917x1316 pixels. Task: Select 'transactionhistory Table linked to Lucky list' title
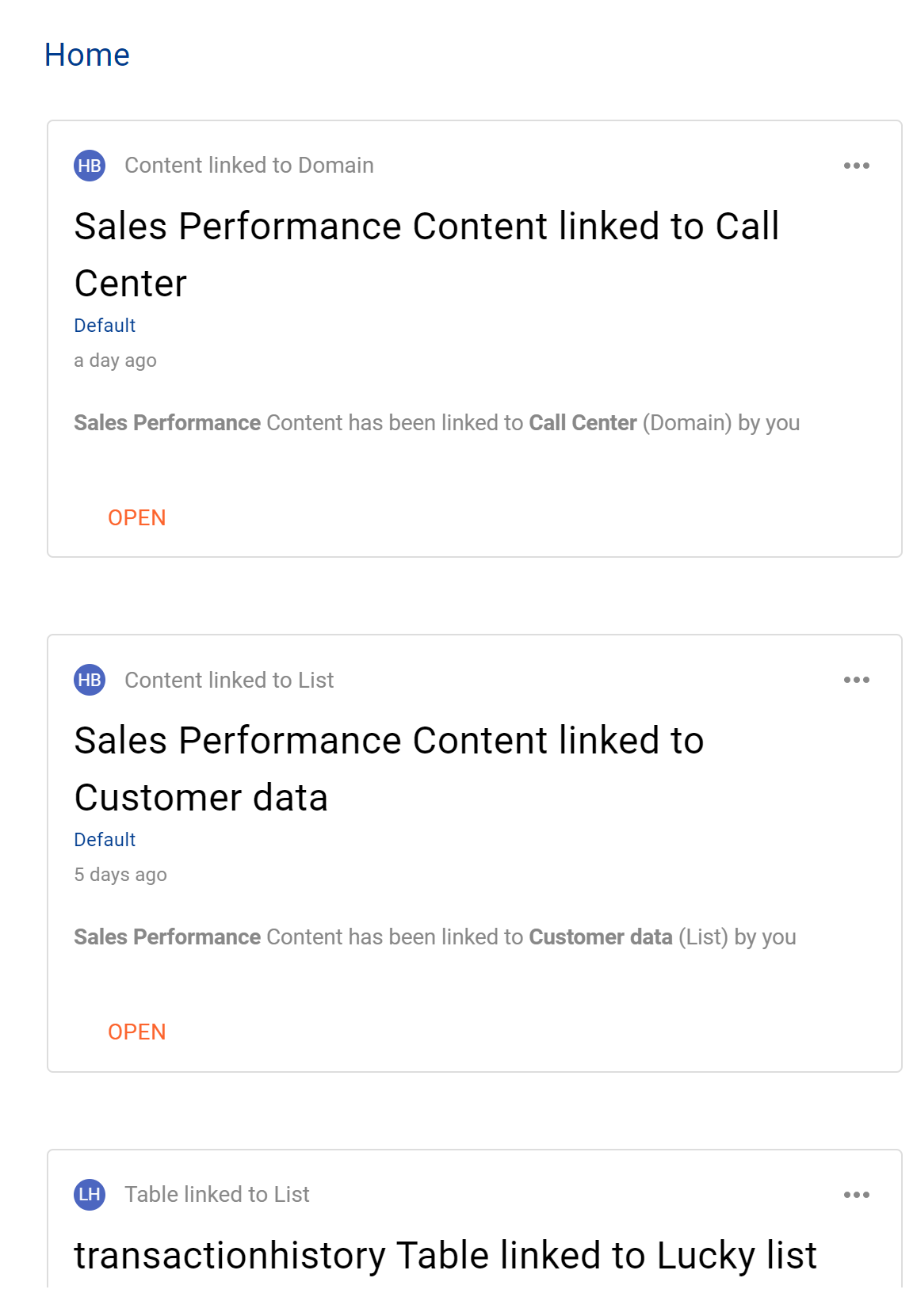445,1256
